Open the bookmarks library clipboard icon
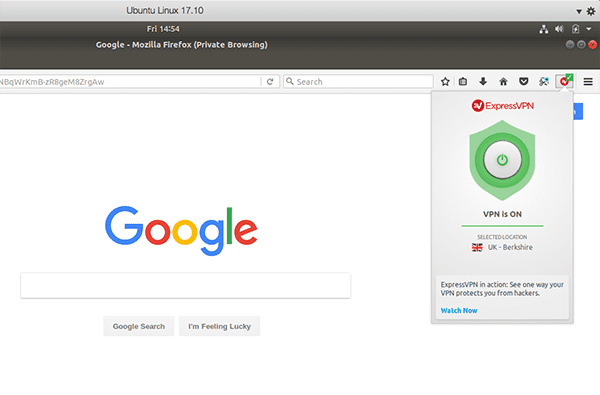The height and width of the screenshot is (395, 600). (463, 82)
